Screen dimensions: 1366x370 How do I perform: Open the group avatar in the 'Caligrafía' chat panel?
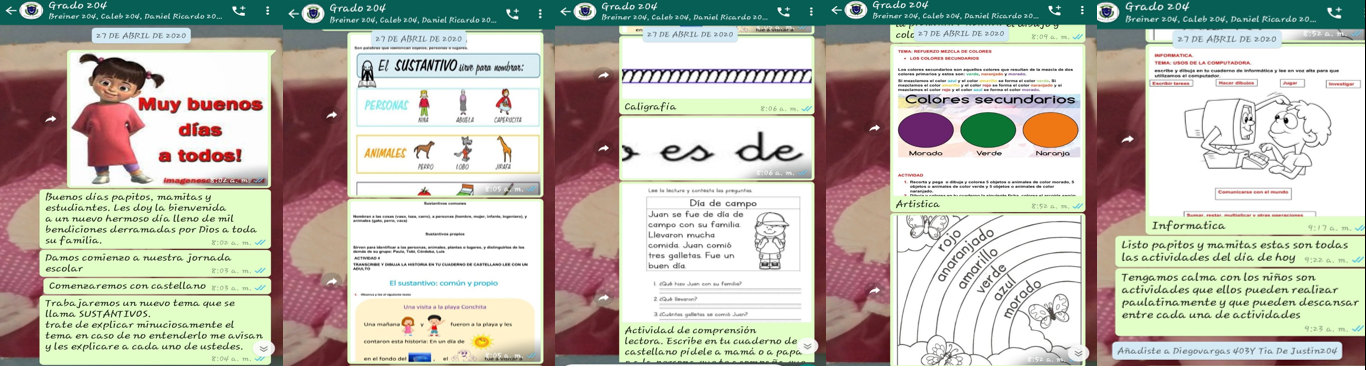585,12
